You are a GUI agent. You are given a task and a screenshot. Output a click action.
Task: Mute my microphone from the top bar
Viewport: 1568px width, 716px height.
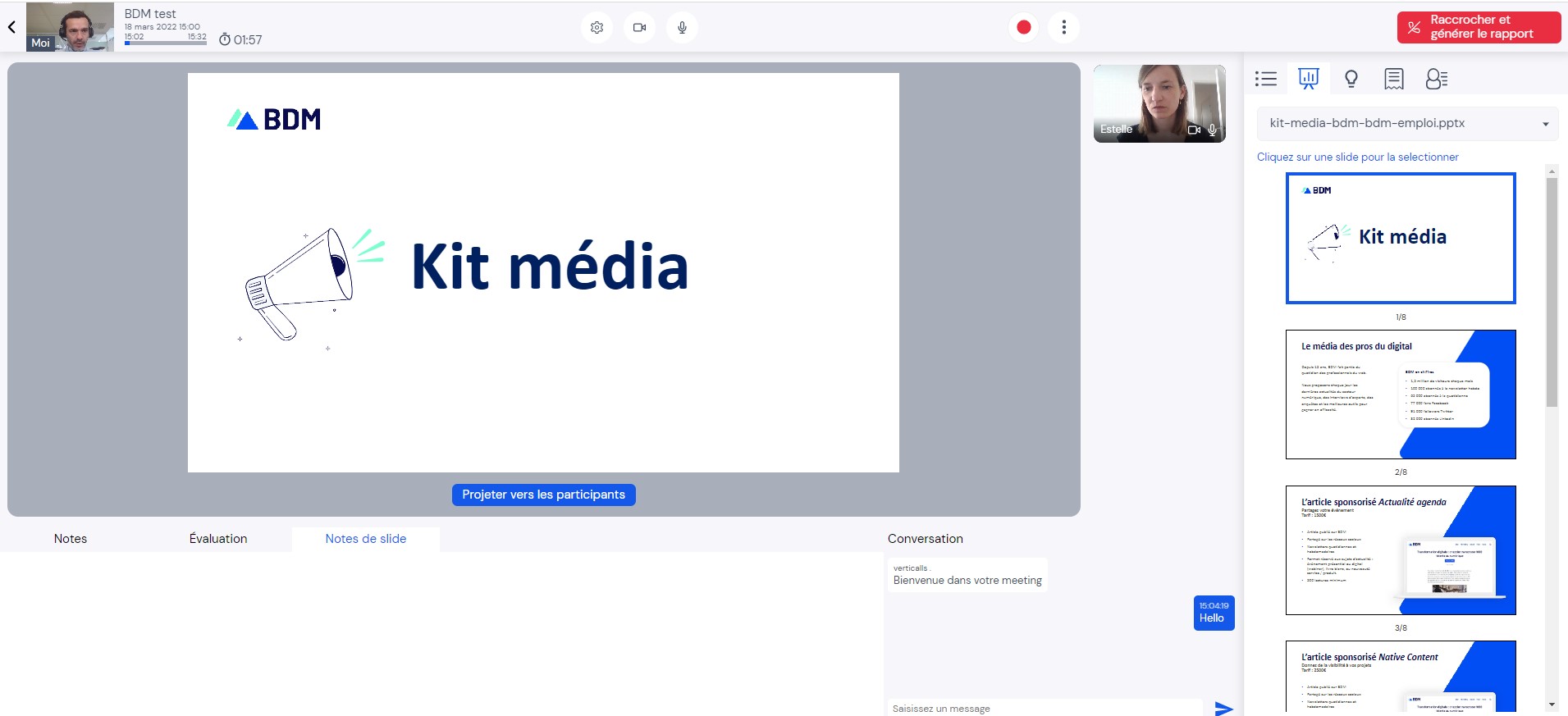click(x=682, y=27)
